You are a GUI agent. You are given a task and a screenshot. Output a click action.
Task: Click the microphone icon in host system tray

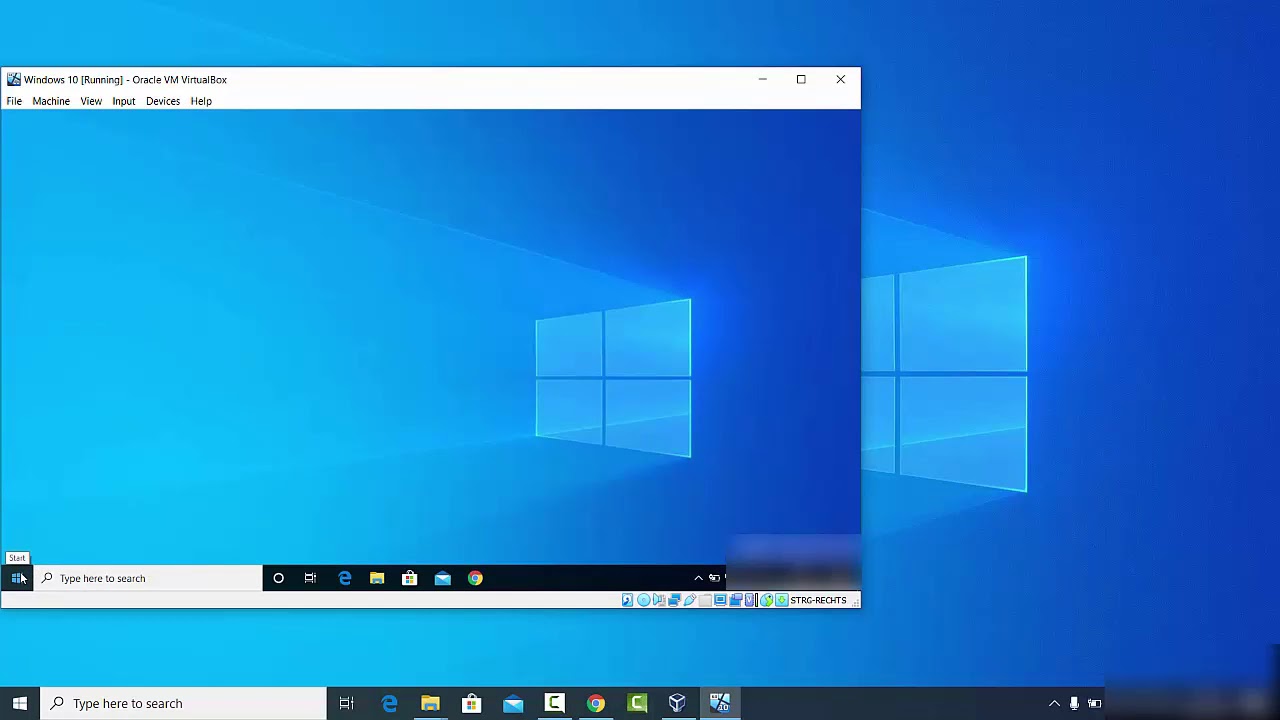1074,703
